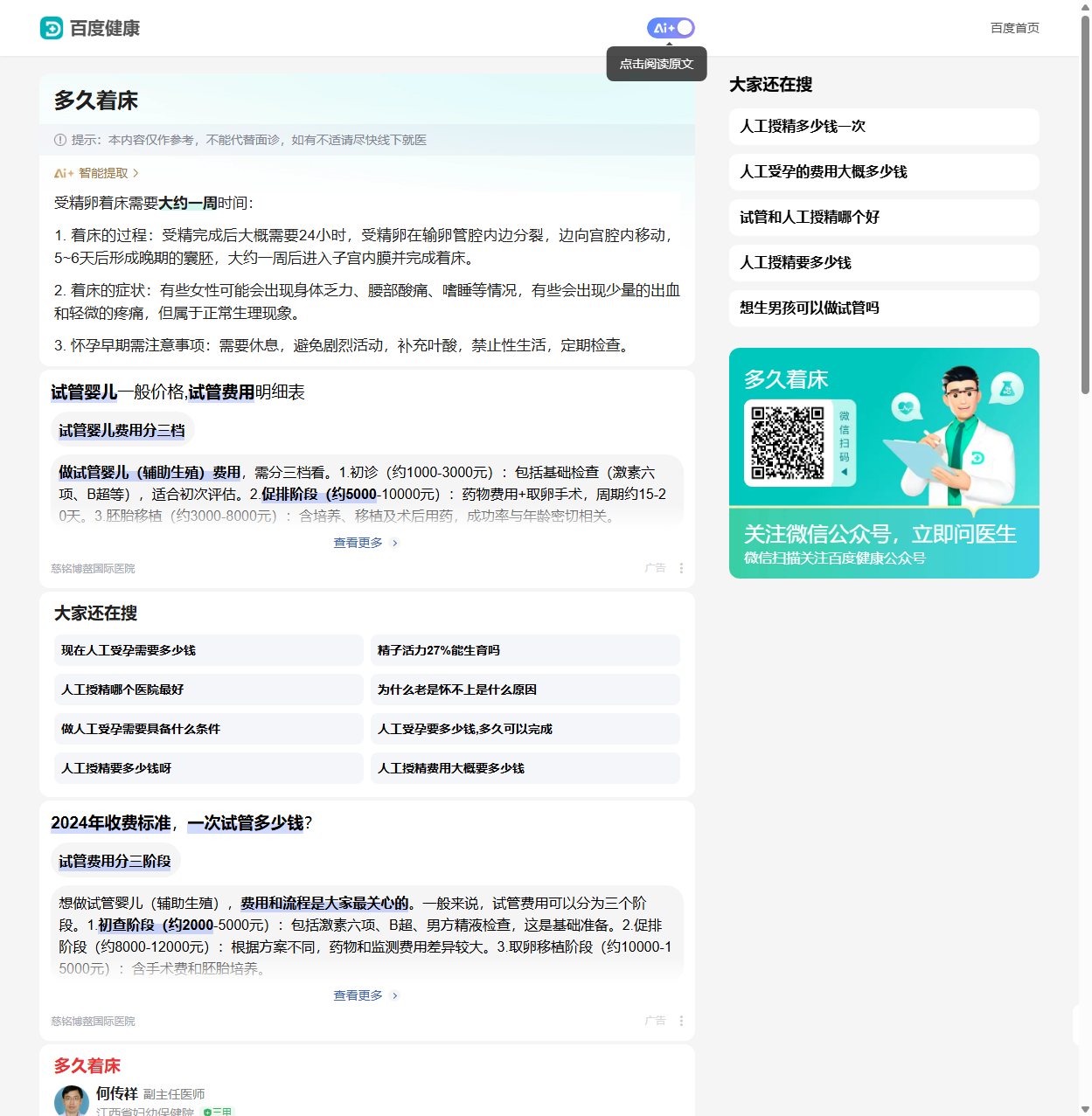The width and height of the screenshot is (1092, 1116).
Task: Expand 查看更多 under 试管费用分三阶段
Action: [365, 995]
